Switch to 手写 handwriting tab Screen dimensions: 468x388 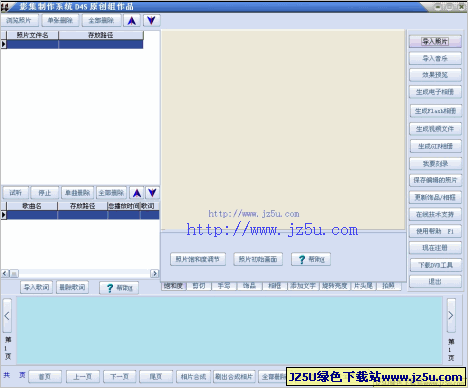(x=224, y=286)
